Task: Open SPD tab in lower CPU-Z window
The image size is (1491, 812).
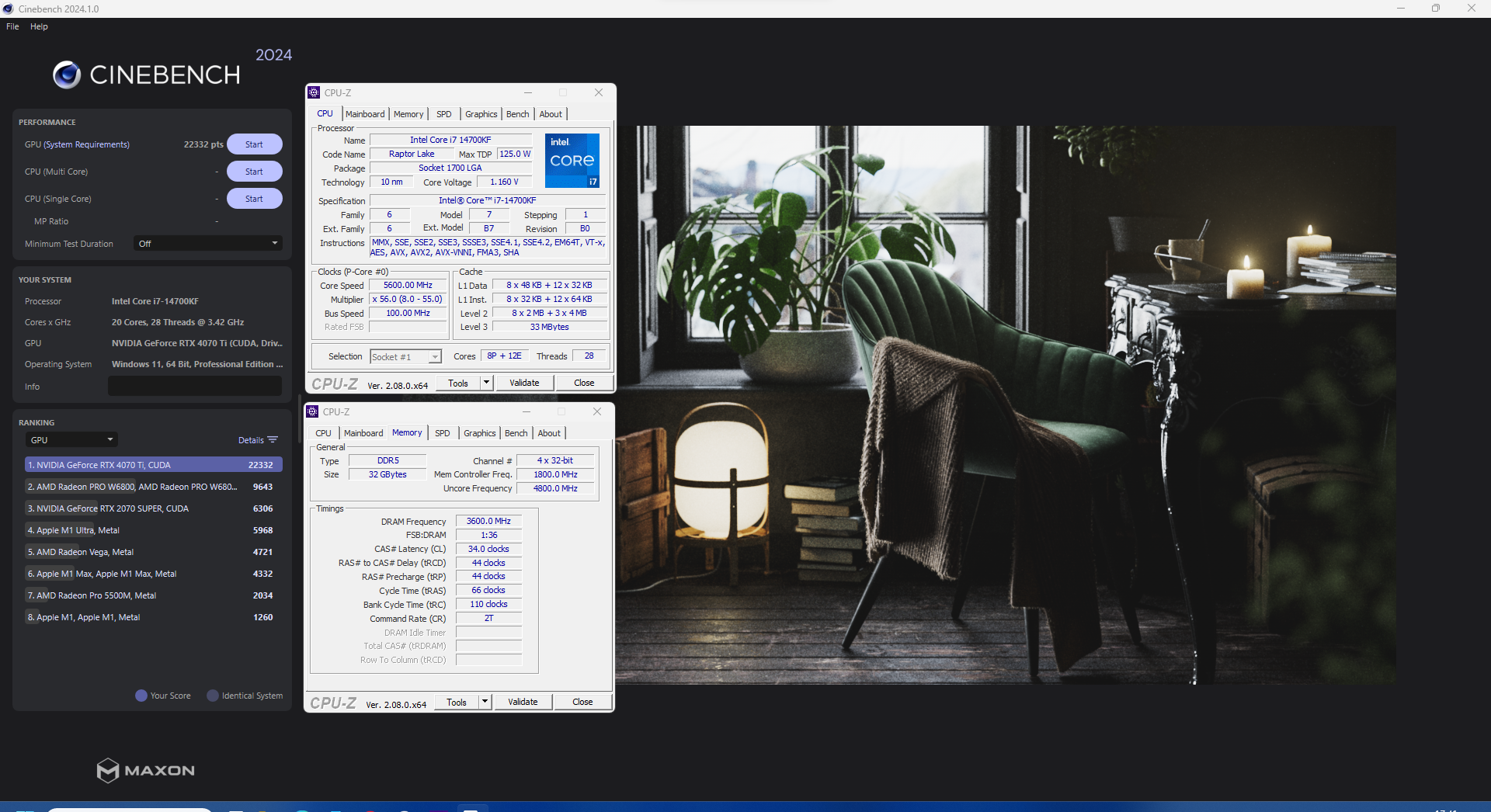Action: 443,433
